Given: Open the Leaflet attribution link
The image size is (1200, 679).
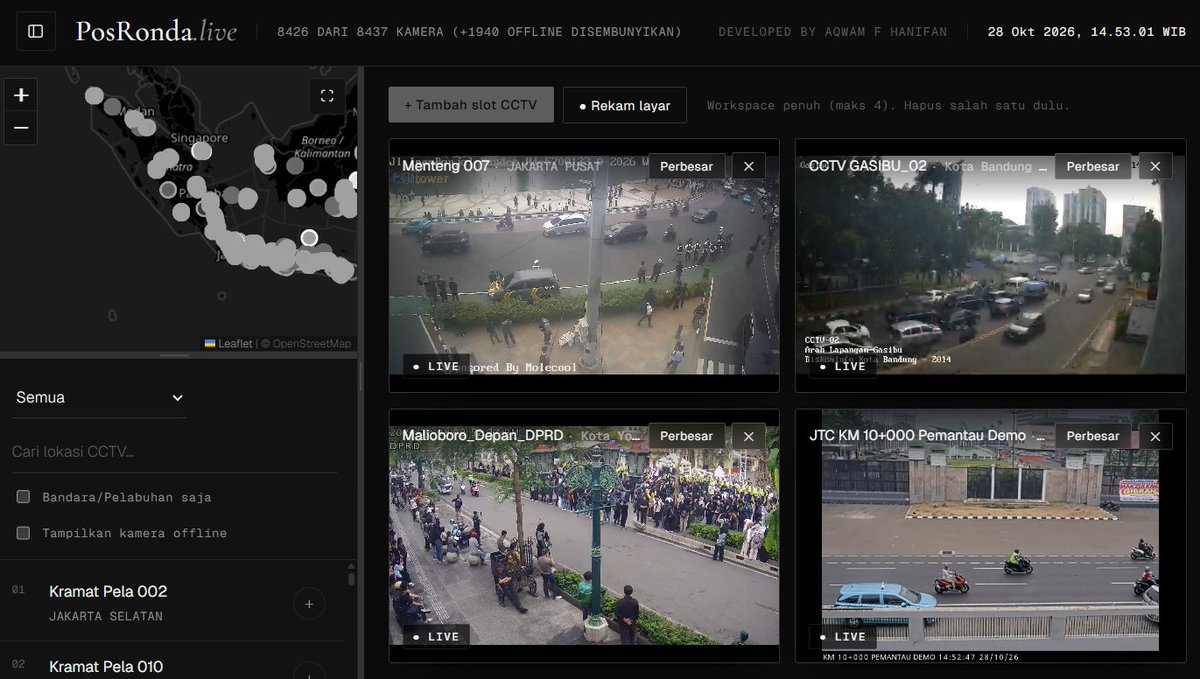Looking at the screenshot, I should click(x=229, y=344).
